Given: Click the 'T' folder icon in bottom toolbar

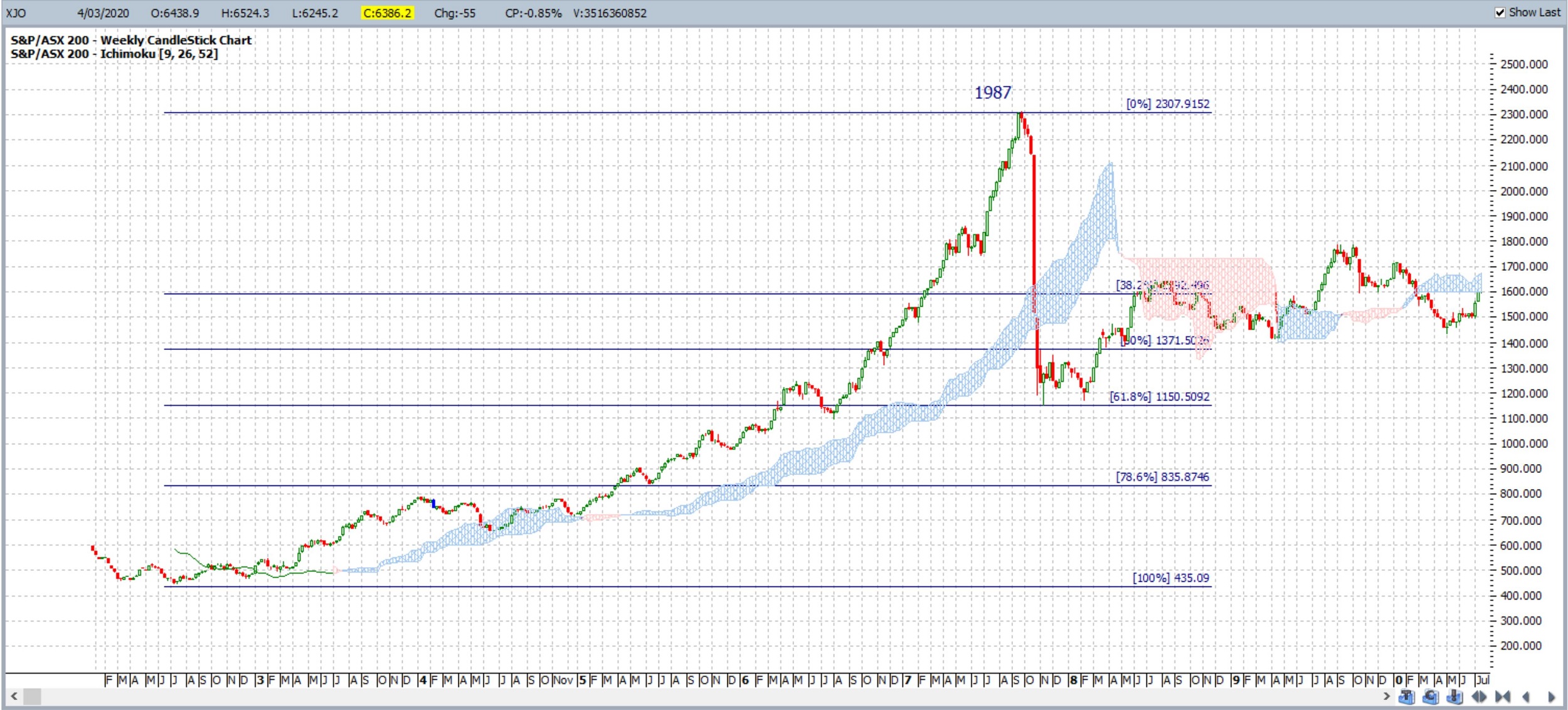Looking at the screenshot, I should [x=1406, y=696].
